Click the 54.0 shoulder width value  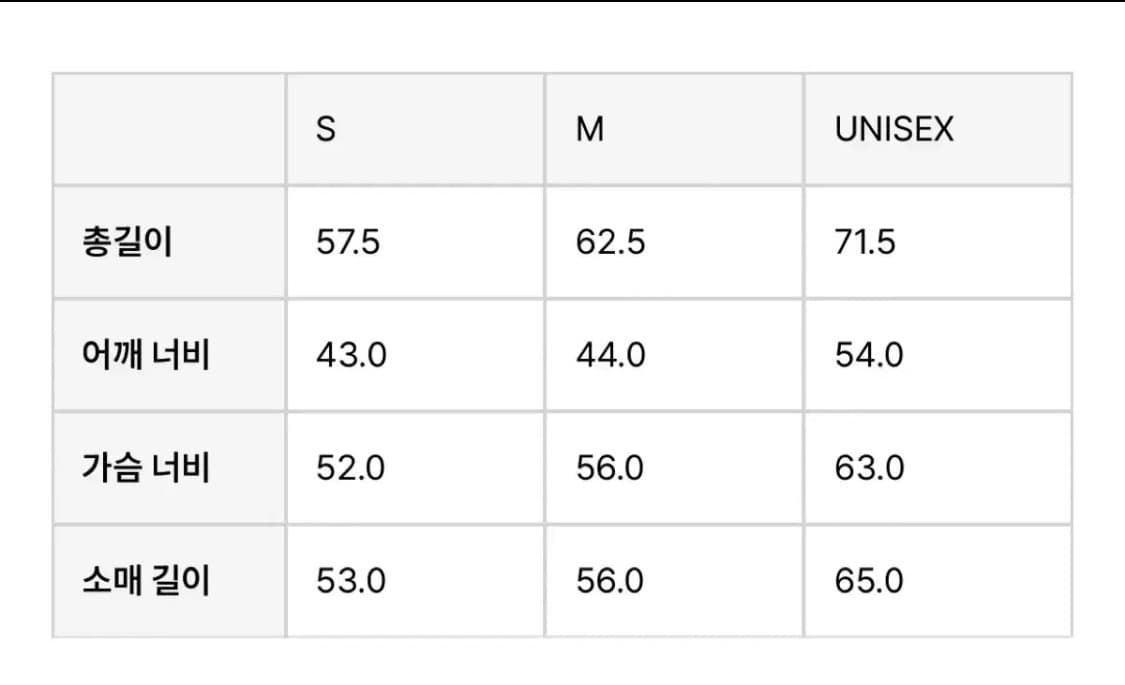pos(869,355)
